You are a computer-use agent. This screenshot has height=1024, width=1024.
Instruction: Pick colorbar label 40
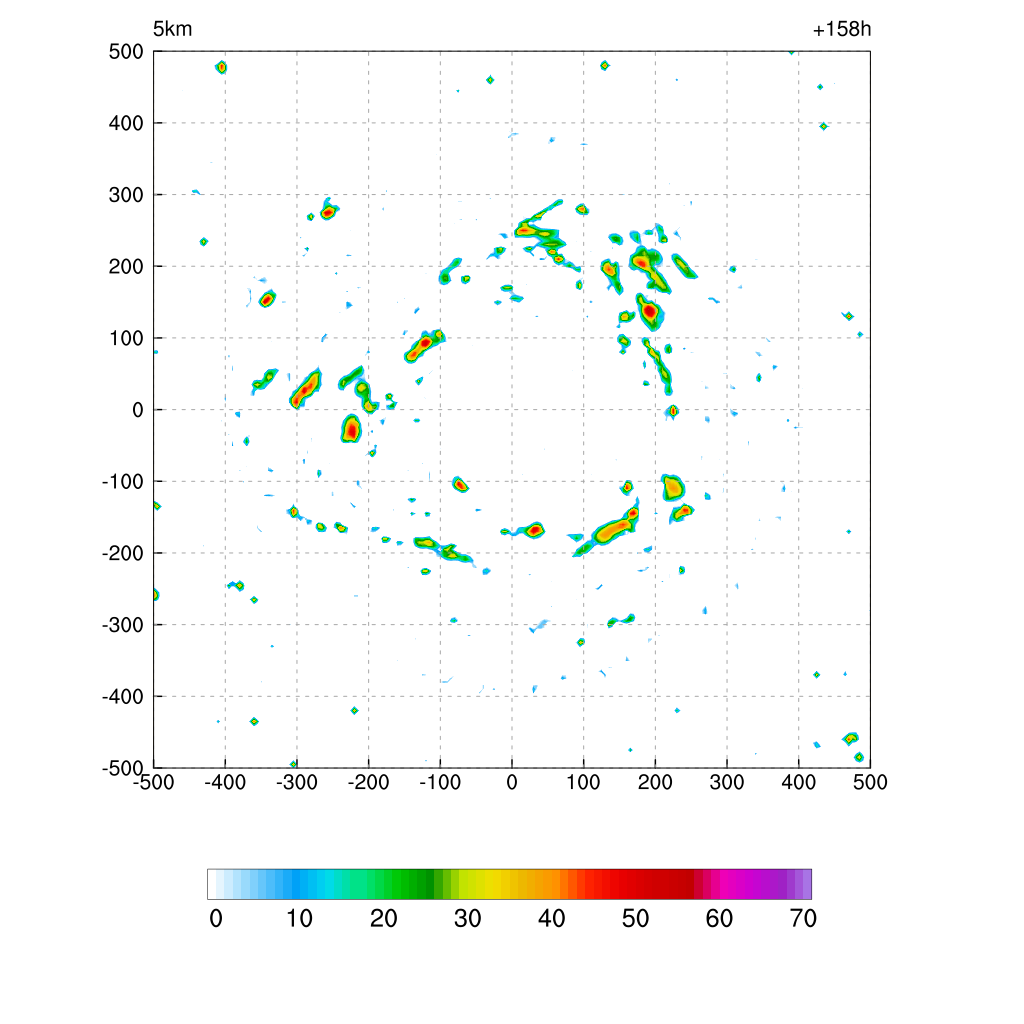[552, 919]
